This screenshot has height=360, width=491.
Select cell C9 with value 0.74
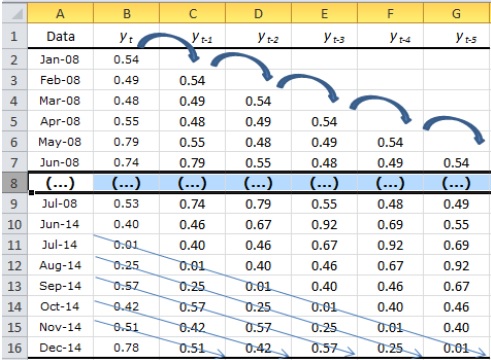(192, 204)
